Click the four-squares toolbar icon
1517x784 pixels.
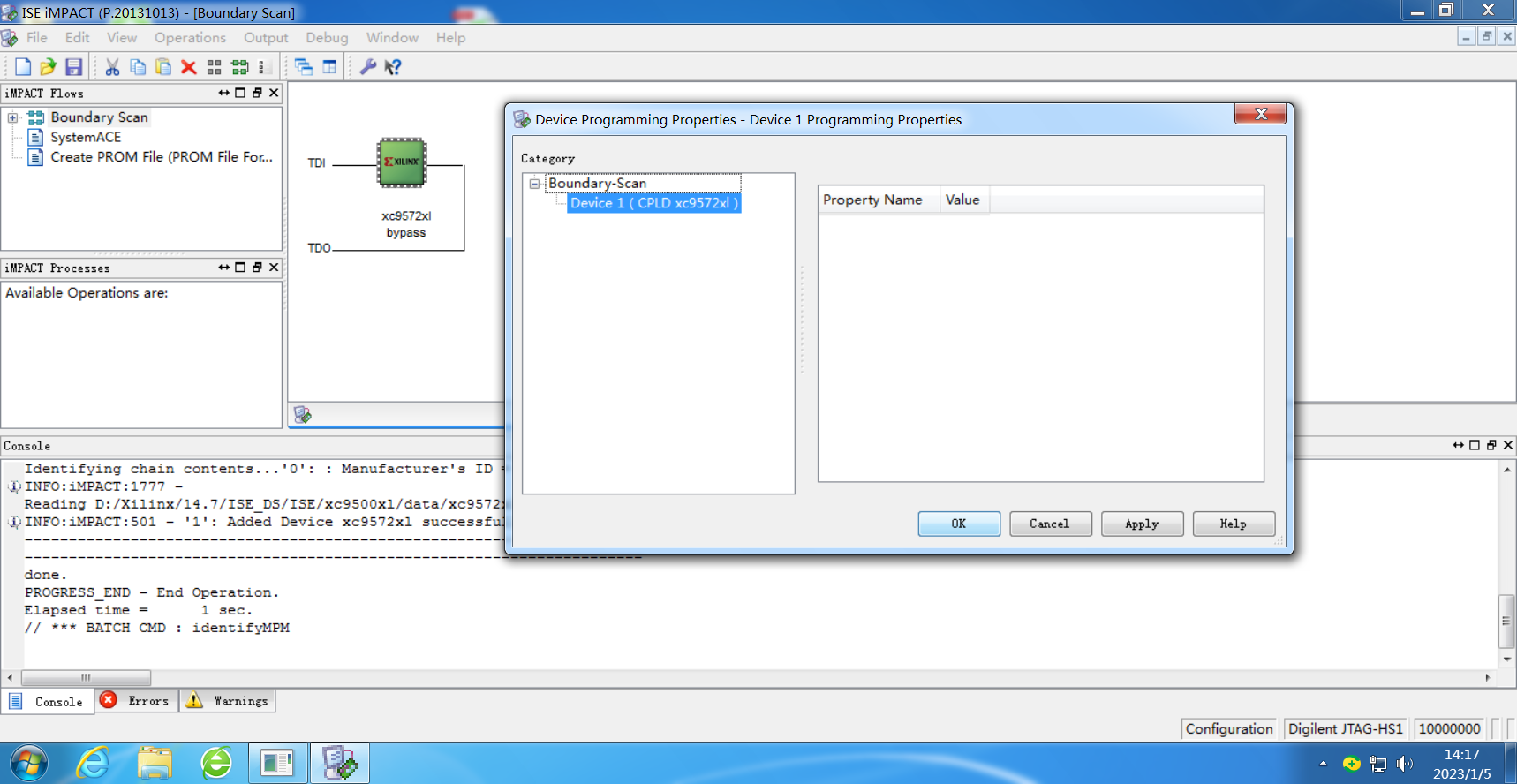tap(214, 67)
